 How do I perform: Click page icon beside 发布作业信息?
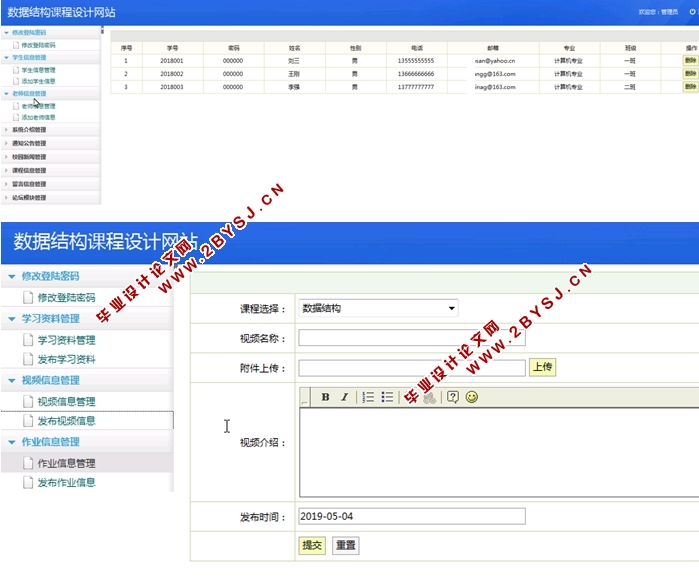pyautogui.click(x=28, y=482)
